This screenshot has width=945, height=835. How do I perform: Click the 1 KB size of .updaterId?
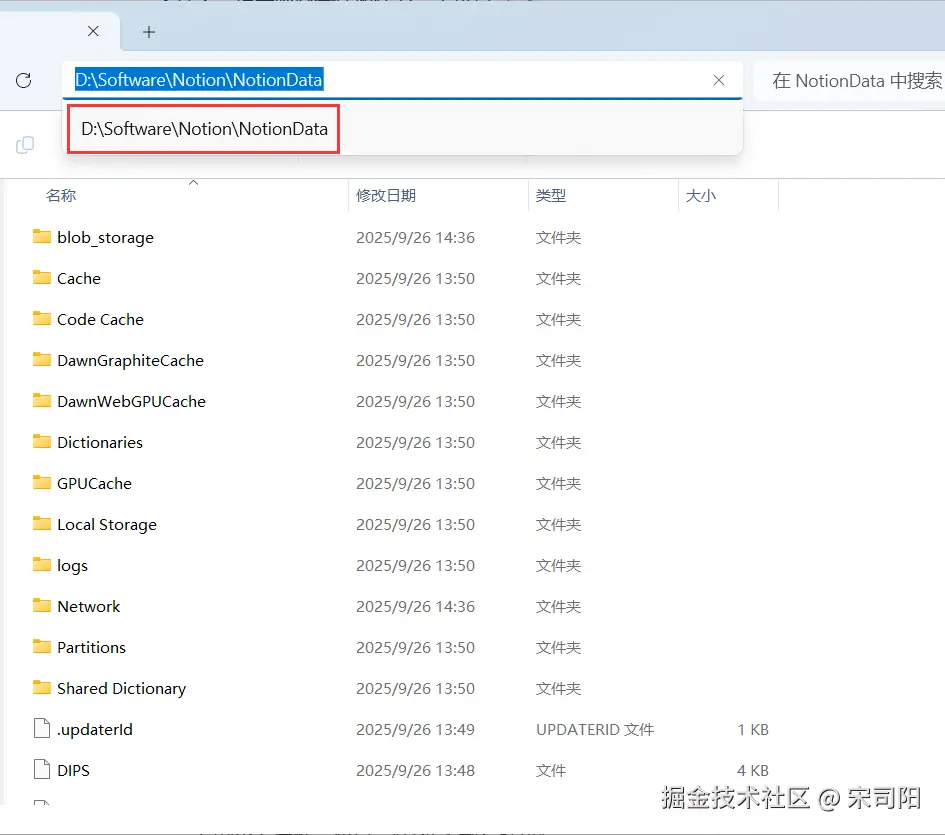753,729
